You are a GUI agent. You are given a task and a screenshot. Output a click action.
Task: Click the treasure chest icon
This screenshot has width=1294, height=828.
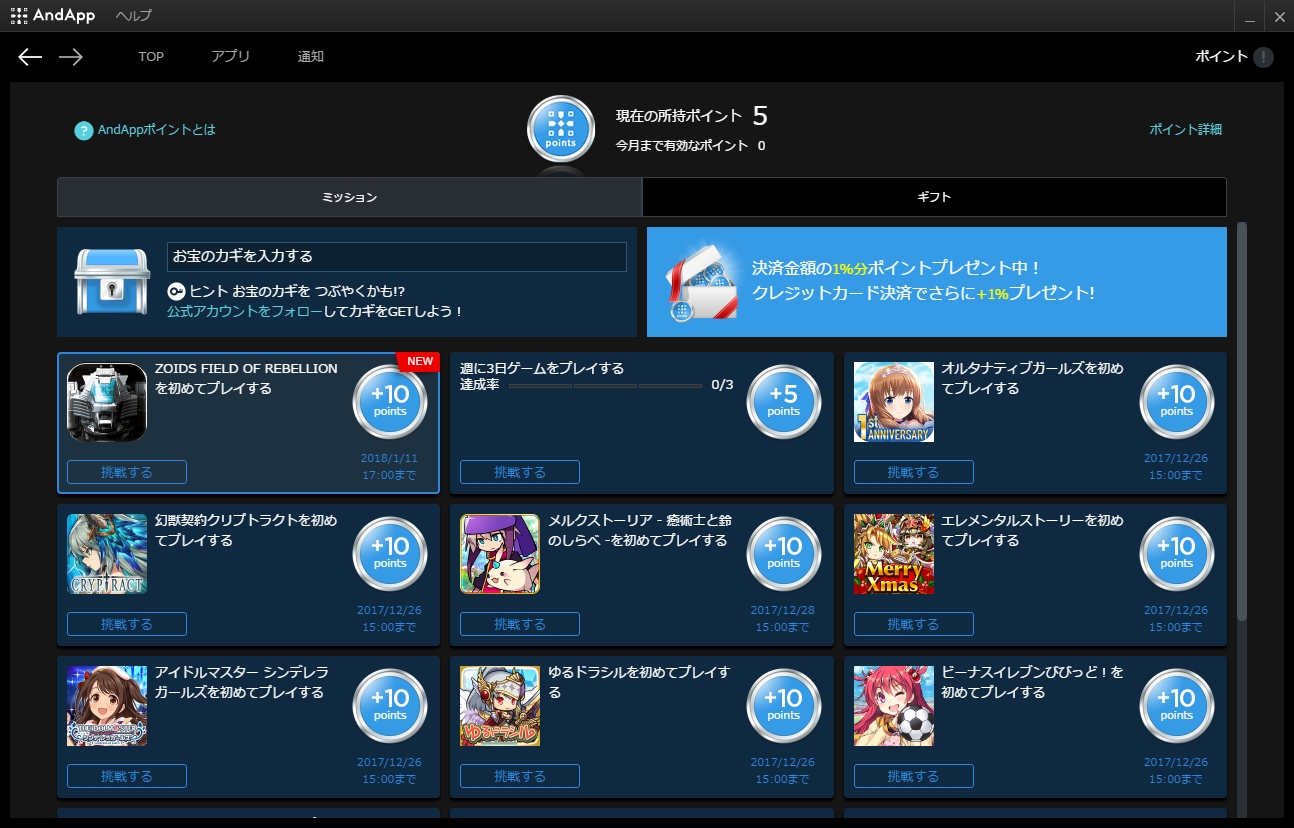click(x=112, y=282)
